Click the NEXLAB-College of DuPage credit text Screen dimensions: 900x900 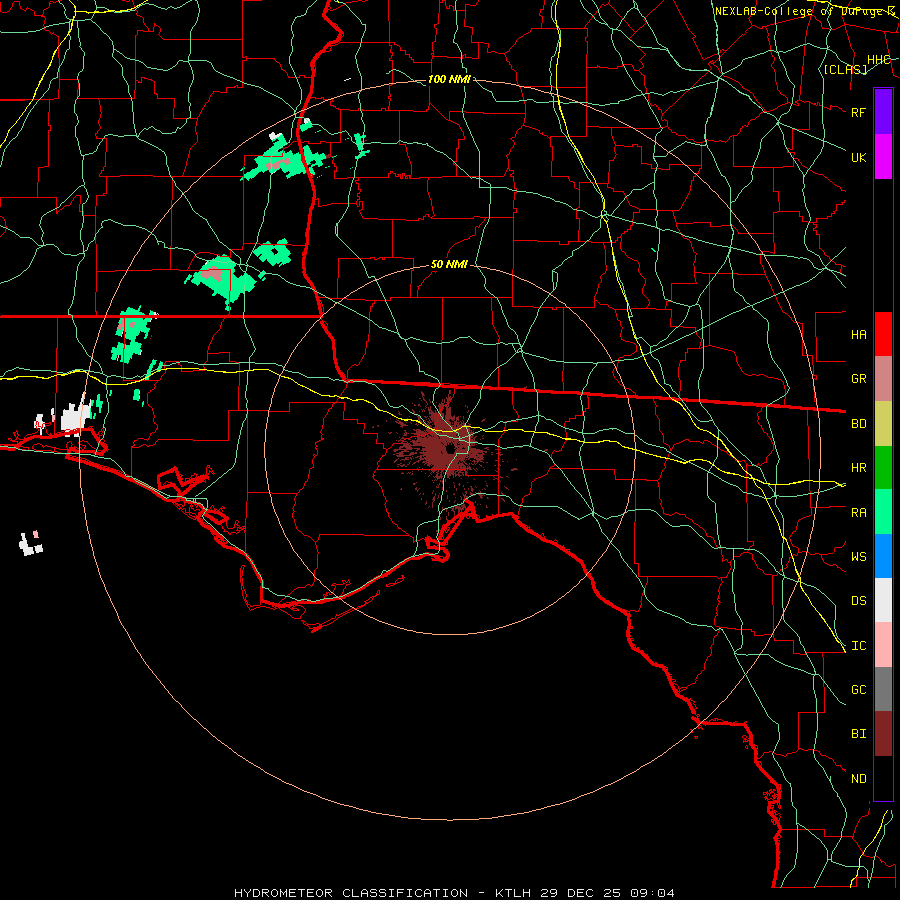coord(804,11)
